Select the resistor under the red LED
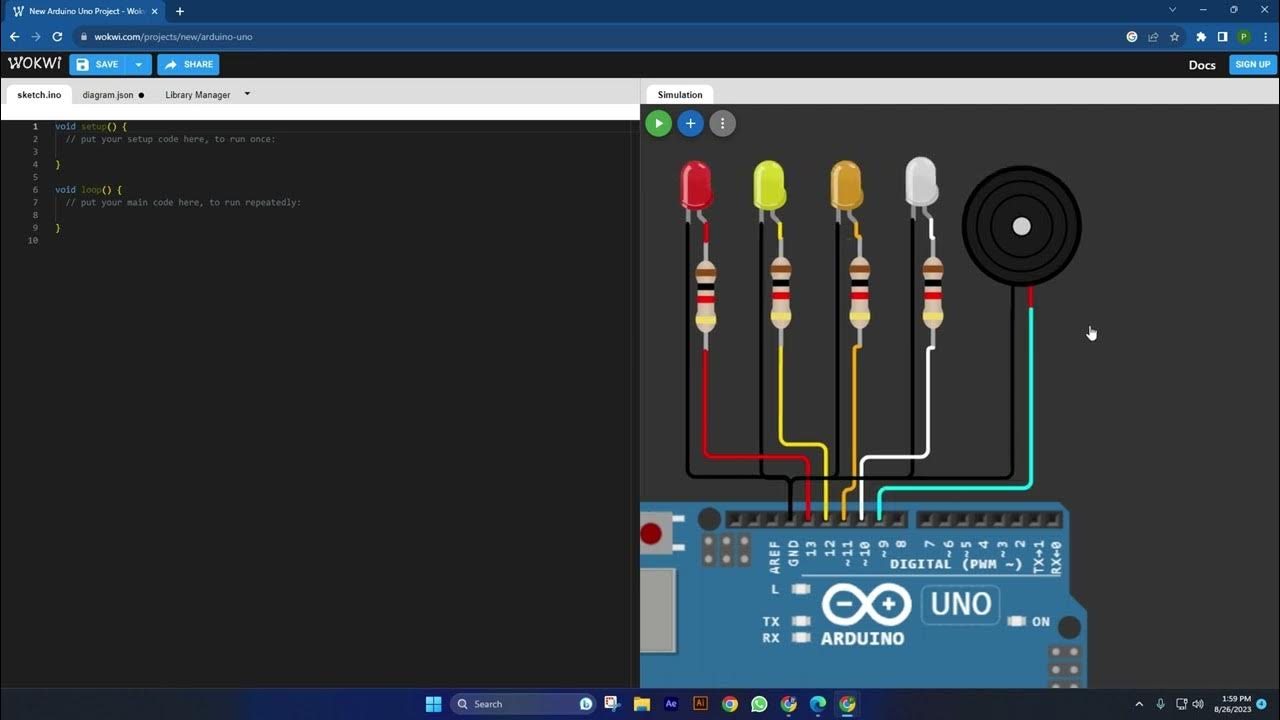This screenshot has height=720, width=1280. pyautogui.click(x=706, y=296)
